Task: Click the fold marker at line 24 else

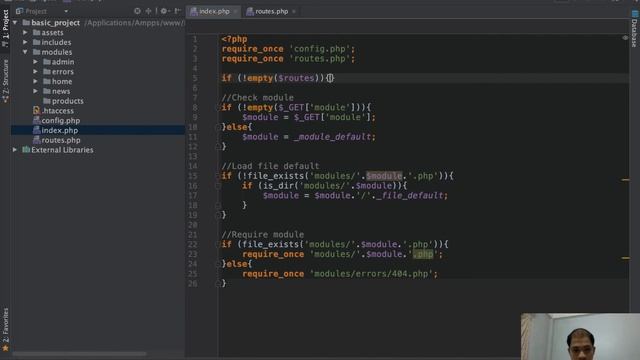Action: pos(218,264)
